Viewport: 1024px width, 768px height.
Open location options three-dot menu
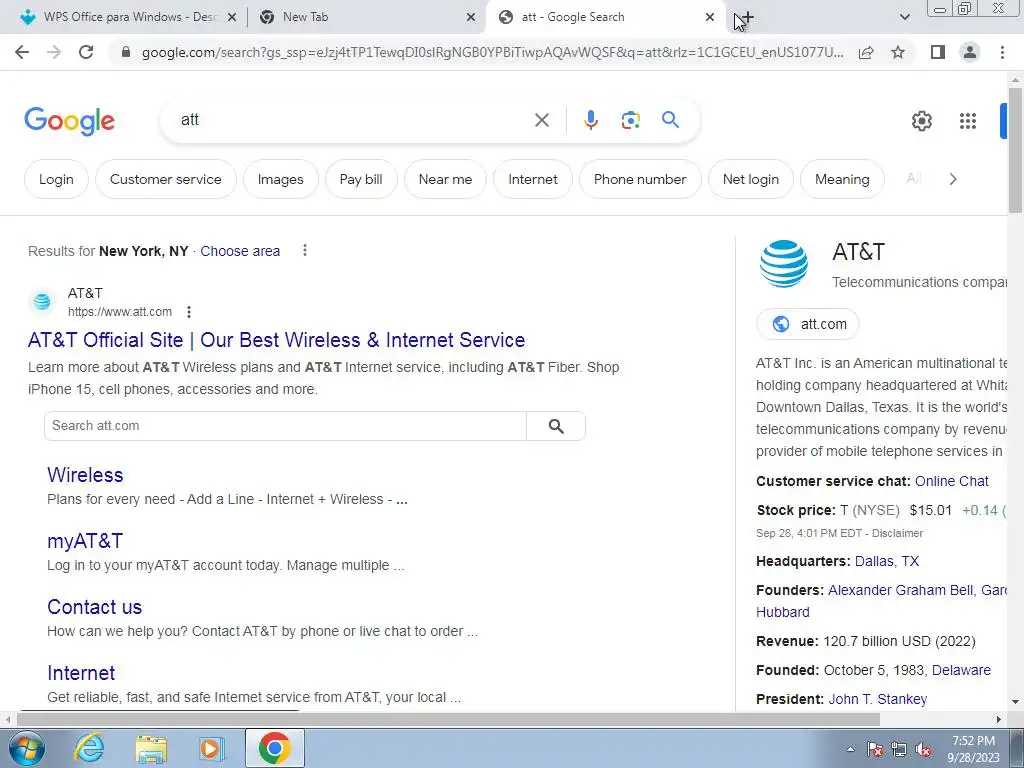click(304, 250)
